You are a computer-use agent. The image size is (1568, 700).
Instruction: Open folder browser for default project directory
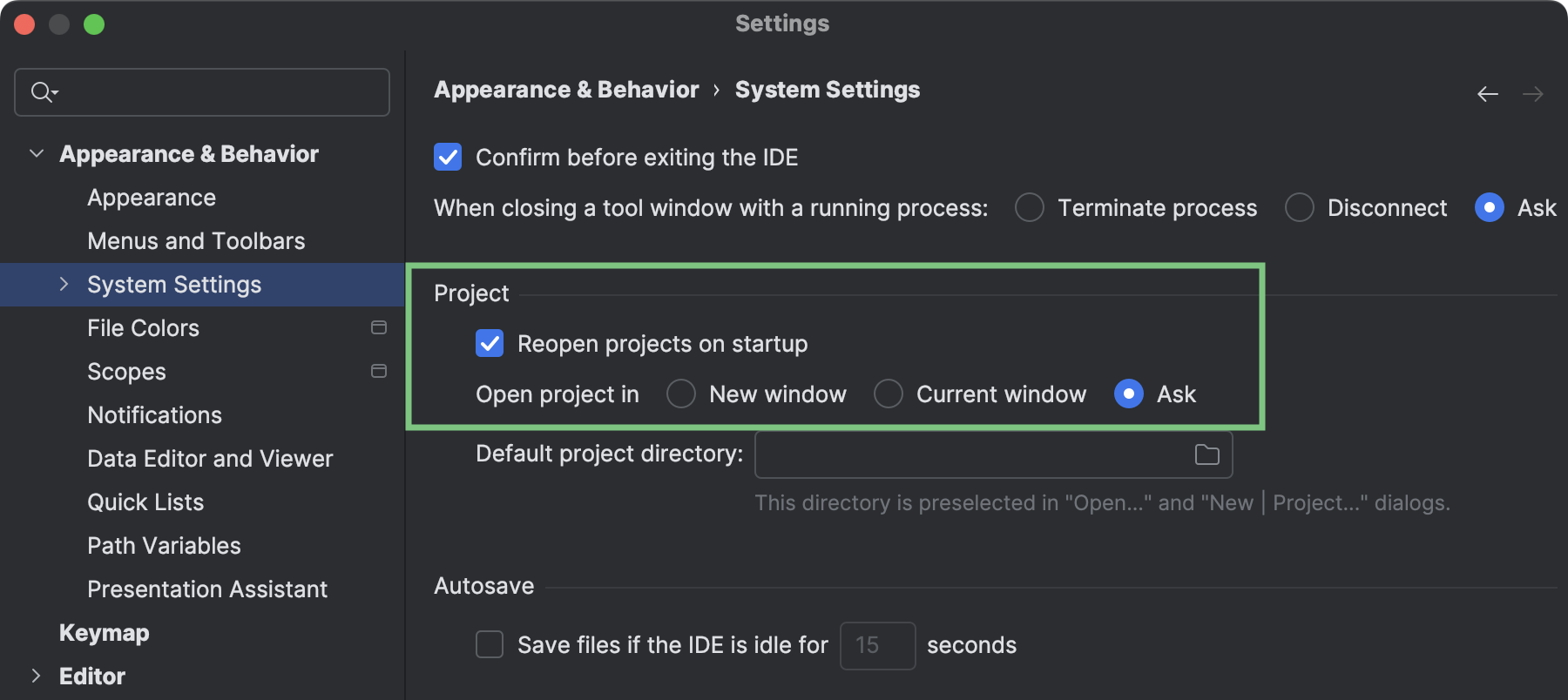coord(1206,454)
